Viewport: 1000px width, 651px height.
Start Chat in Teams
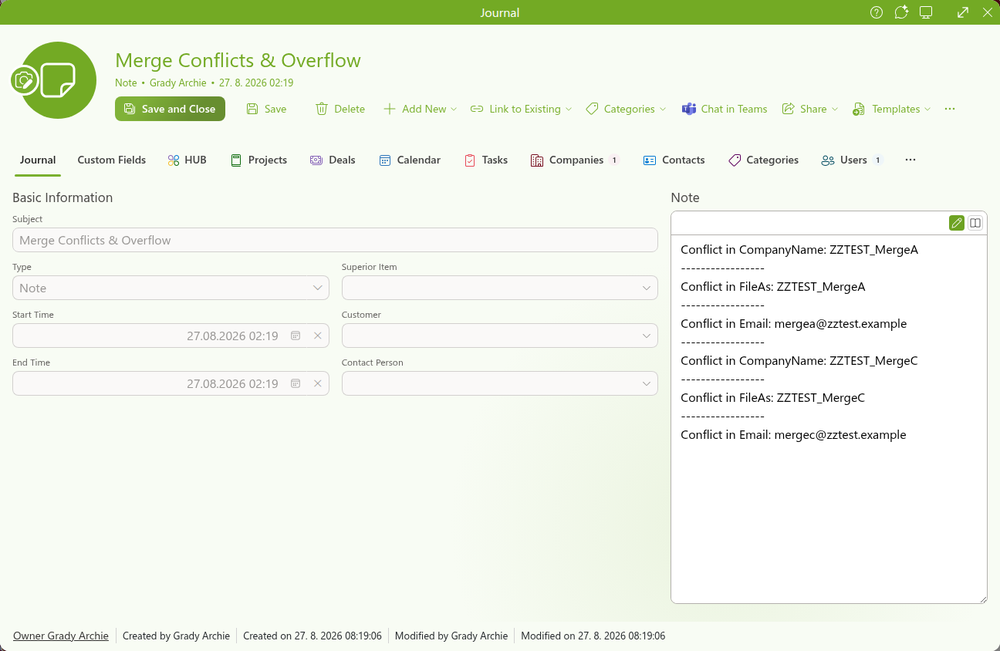pos(724,109)
